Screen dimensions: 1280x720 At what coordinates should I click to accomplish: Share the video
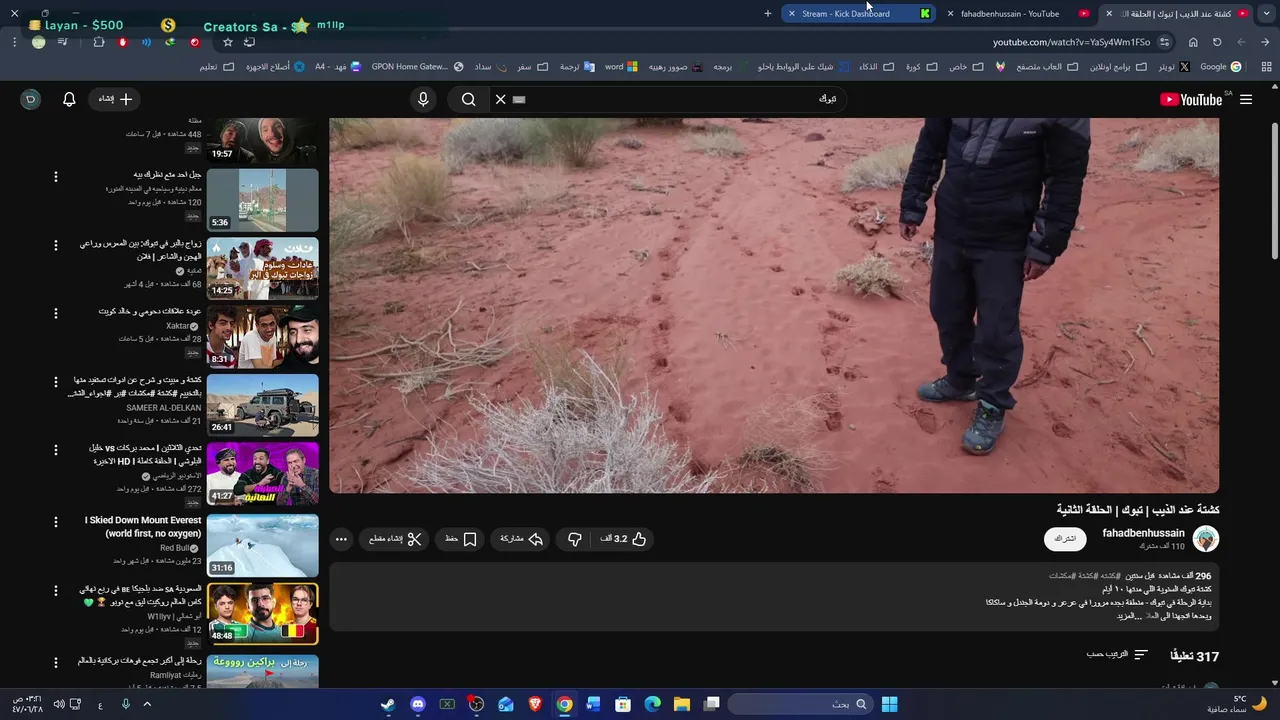pyautogui.click(x=521, y=539)
